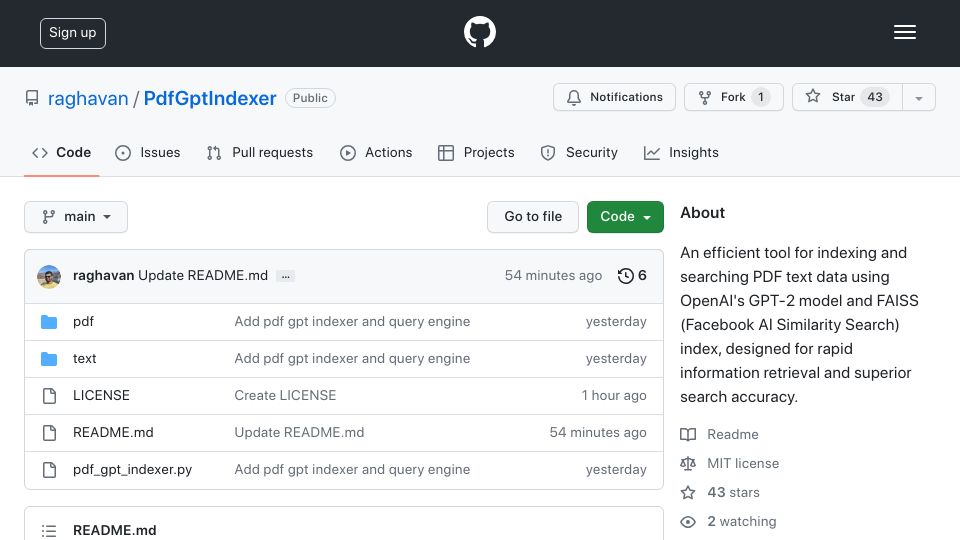Click the 54 minutes ago commit timestamp
Screen dimensions: 960x540
pos(553,276)
